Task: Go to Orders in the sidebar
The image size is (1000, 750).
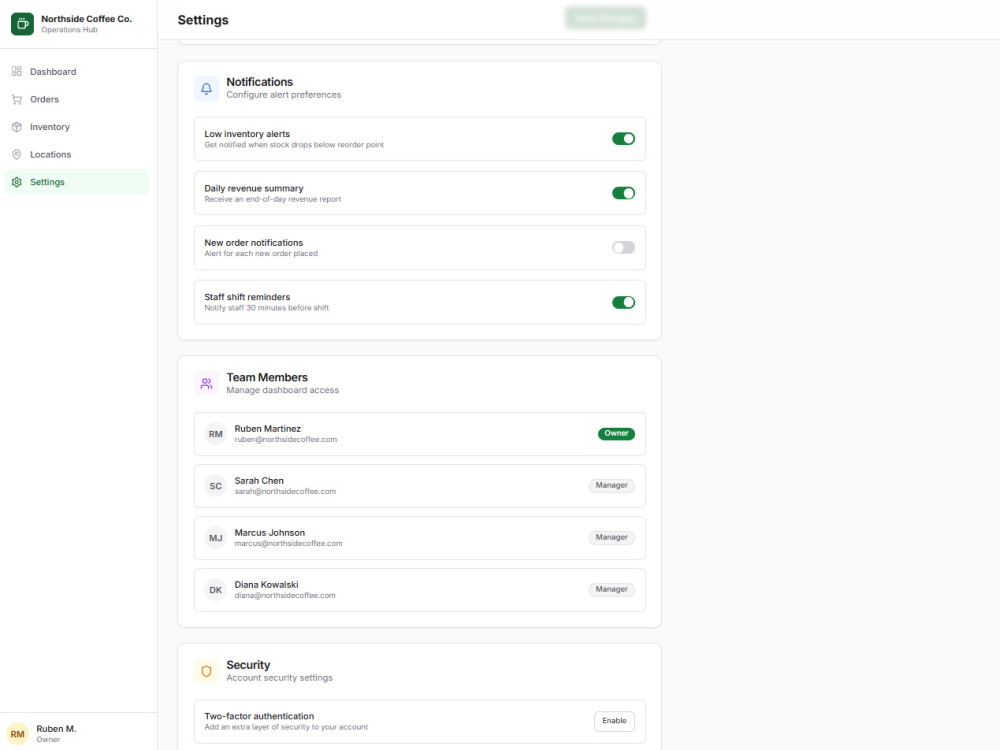Action: (x=77, y=99)
